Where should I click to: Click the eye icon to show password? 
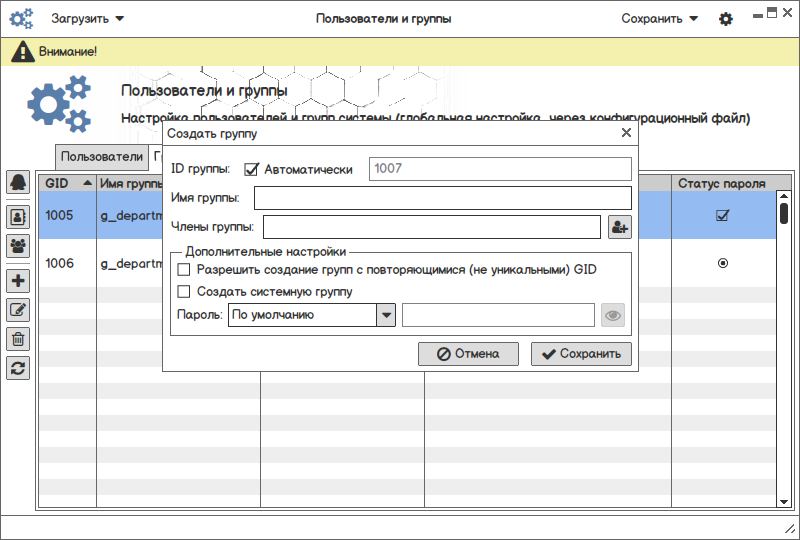(613, 316)
